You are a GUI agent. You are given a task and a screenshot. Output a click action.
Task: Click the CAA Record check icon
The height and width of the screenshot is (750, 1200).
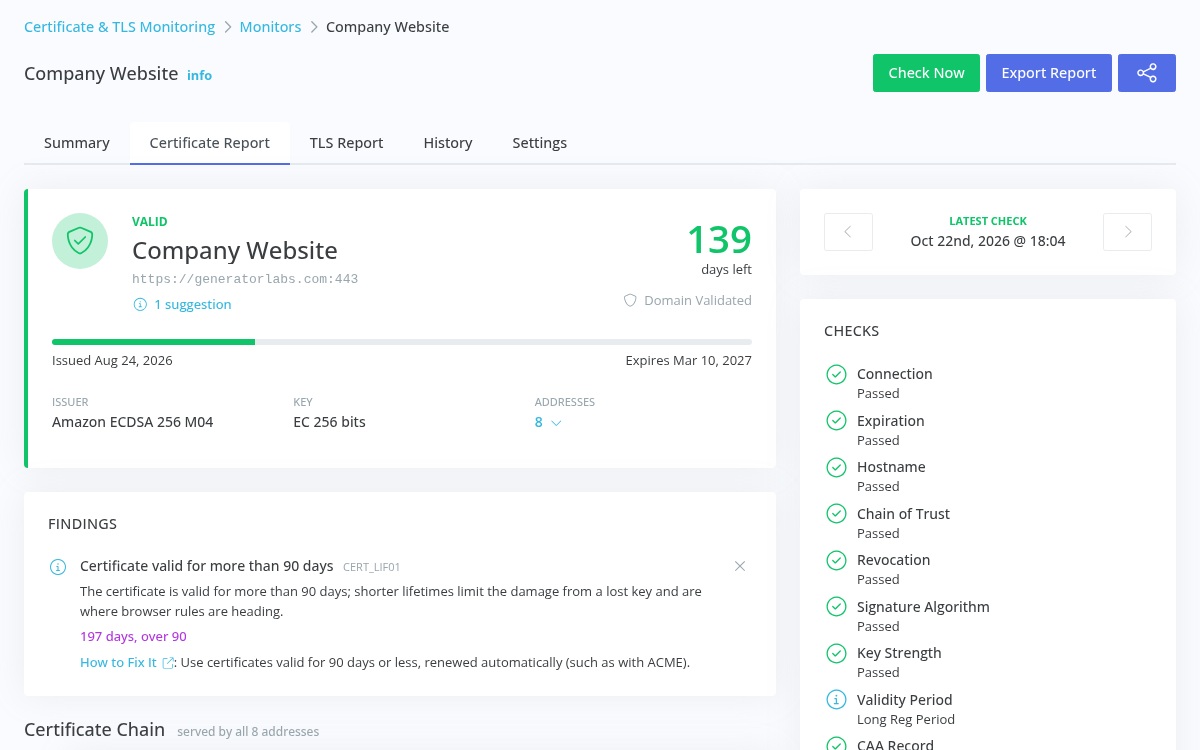[837, 744]
